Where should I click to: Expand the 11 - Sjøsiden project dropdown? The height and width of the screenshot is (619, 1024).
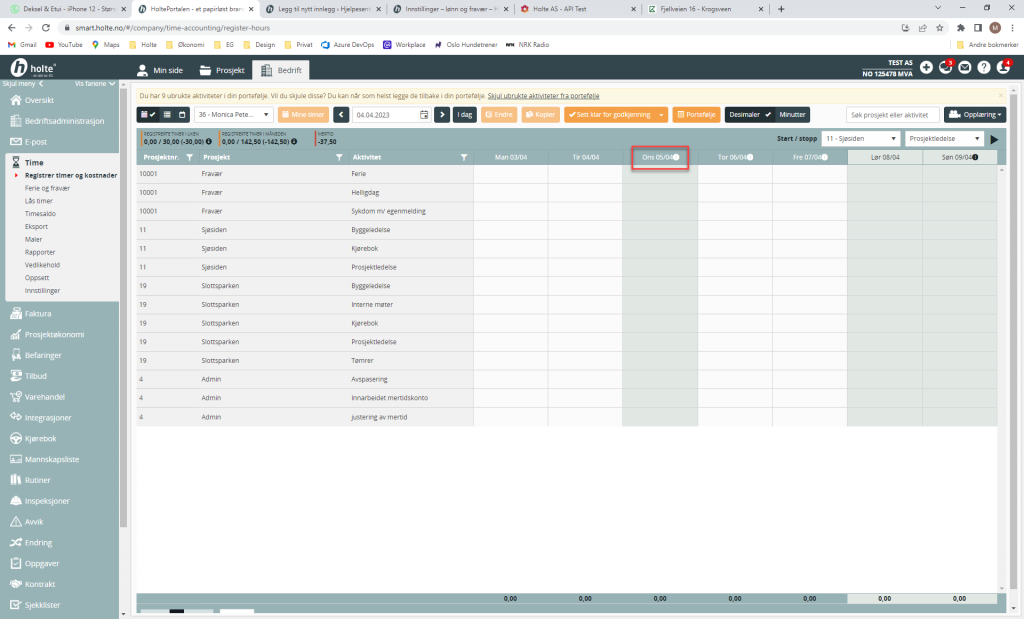click(859, 139)
